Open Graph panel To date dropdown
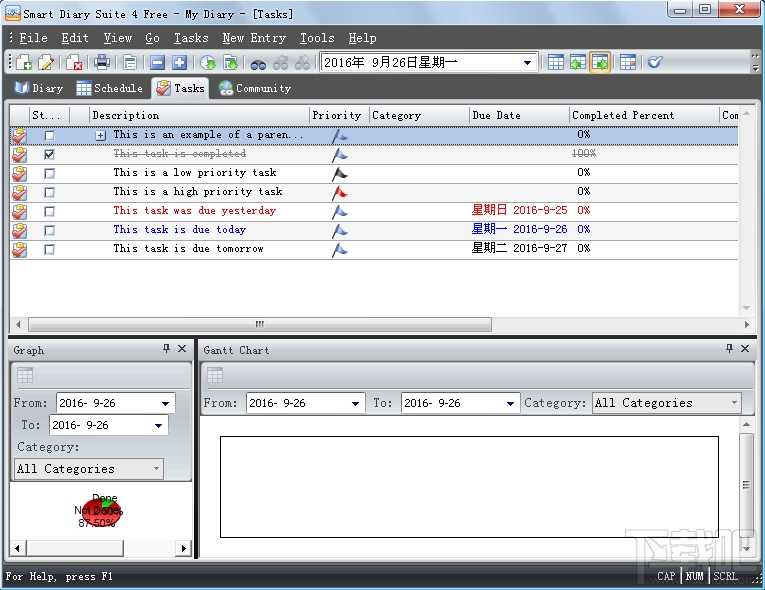Viewport: 765px width, 590px height. [x=159, y=425]
